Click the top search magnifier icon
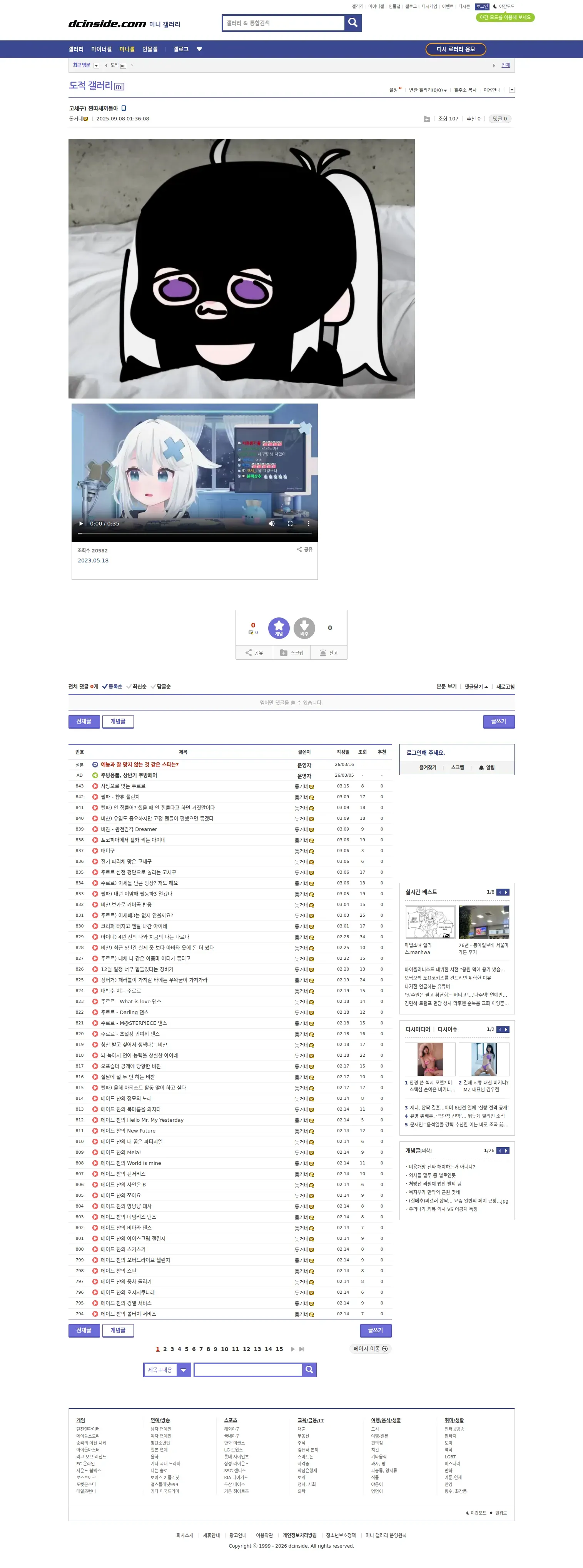The height and width of the screenshot is (1568, 583). tap(353, 23)
